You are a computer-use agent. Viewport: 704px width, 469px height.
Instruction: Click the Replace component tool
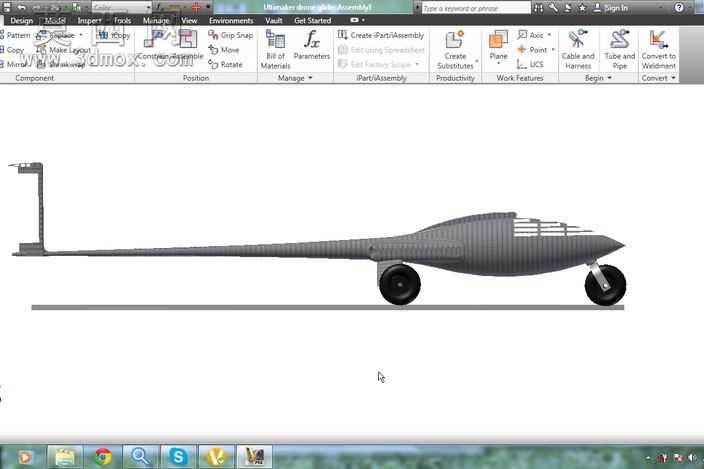coord(56,35)
